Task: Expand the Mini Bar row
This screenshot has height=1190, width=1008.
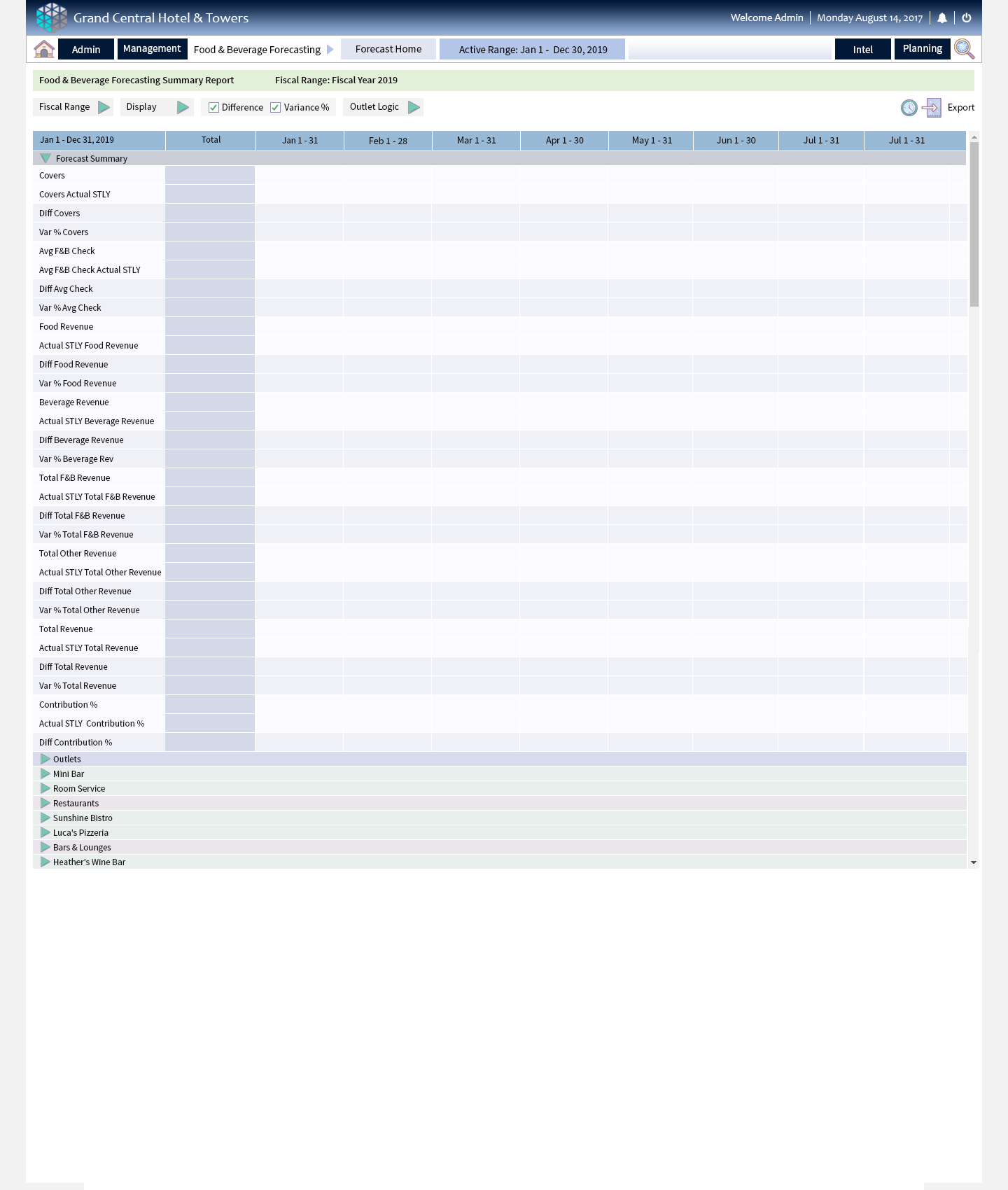Action: (x=45, y=773)
